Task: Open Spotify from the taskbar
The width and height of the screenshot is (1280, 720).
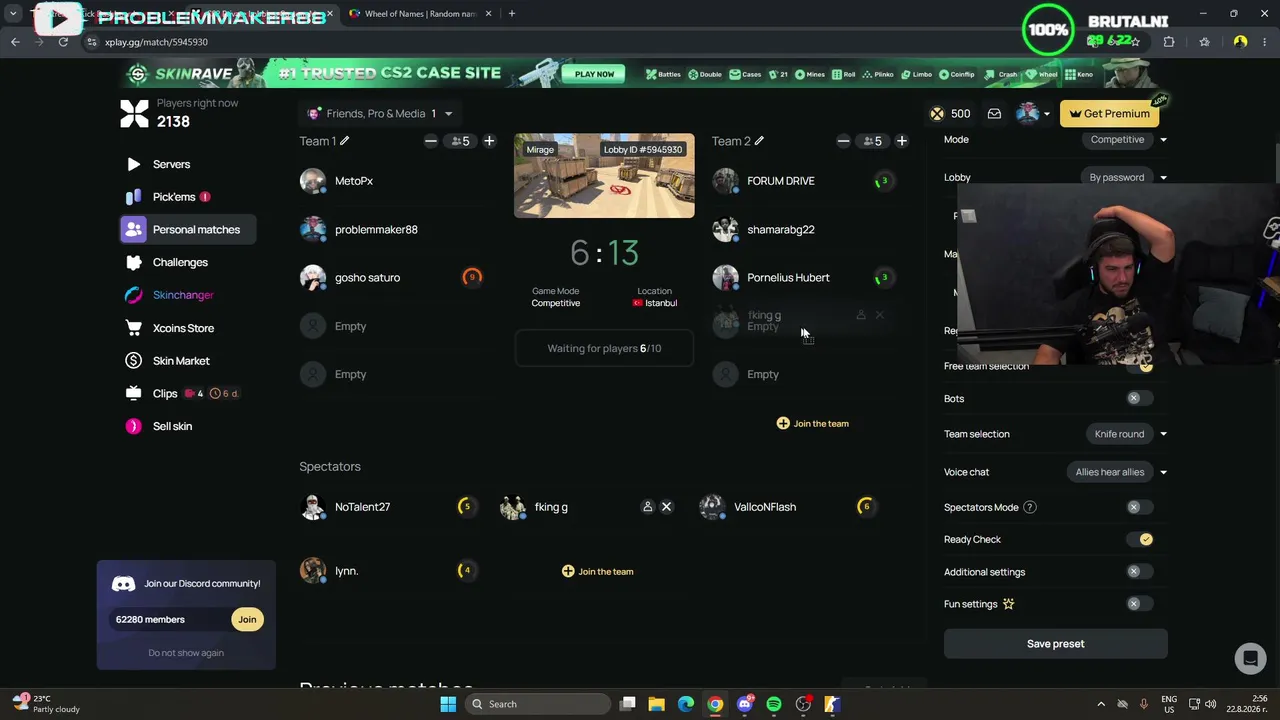Action: (x=774, y=704)
